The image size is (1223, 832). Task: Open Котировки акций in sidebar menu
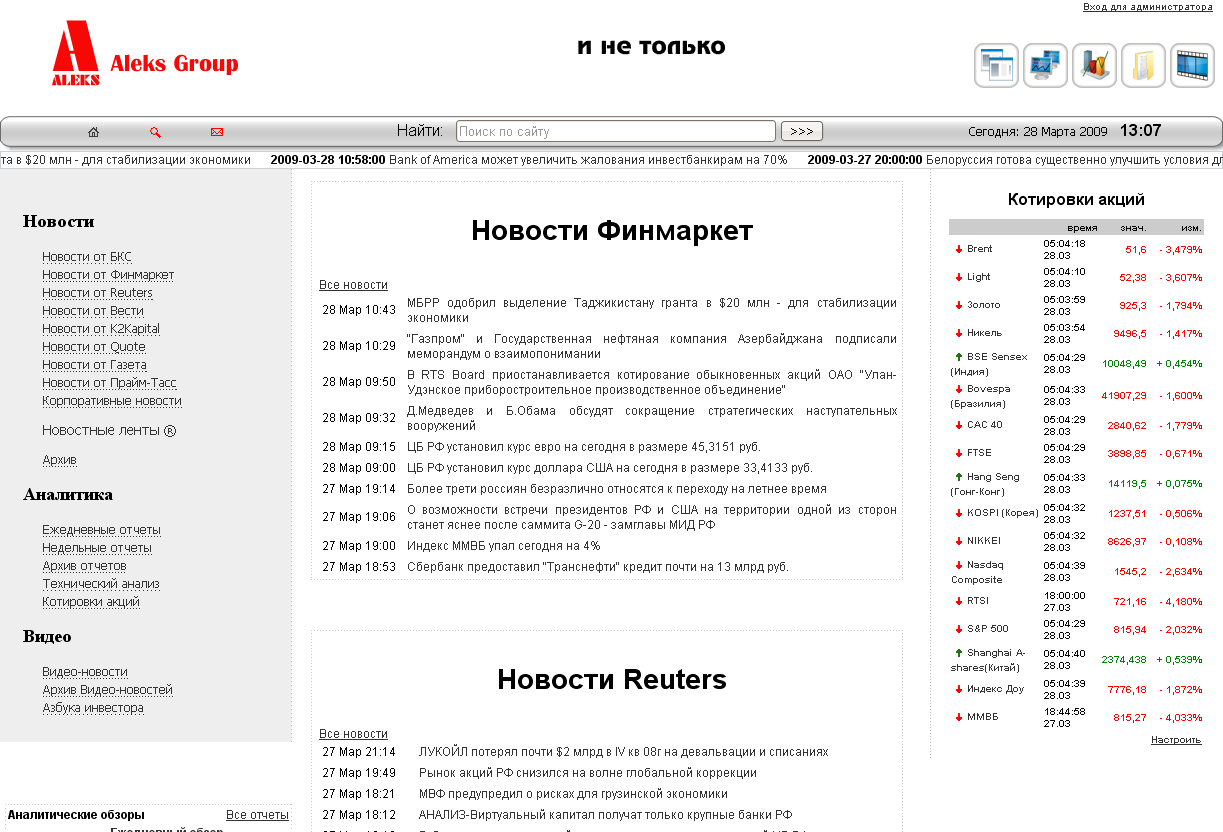91,602
